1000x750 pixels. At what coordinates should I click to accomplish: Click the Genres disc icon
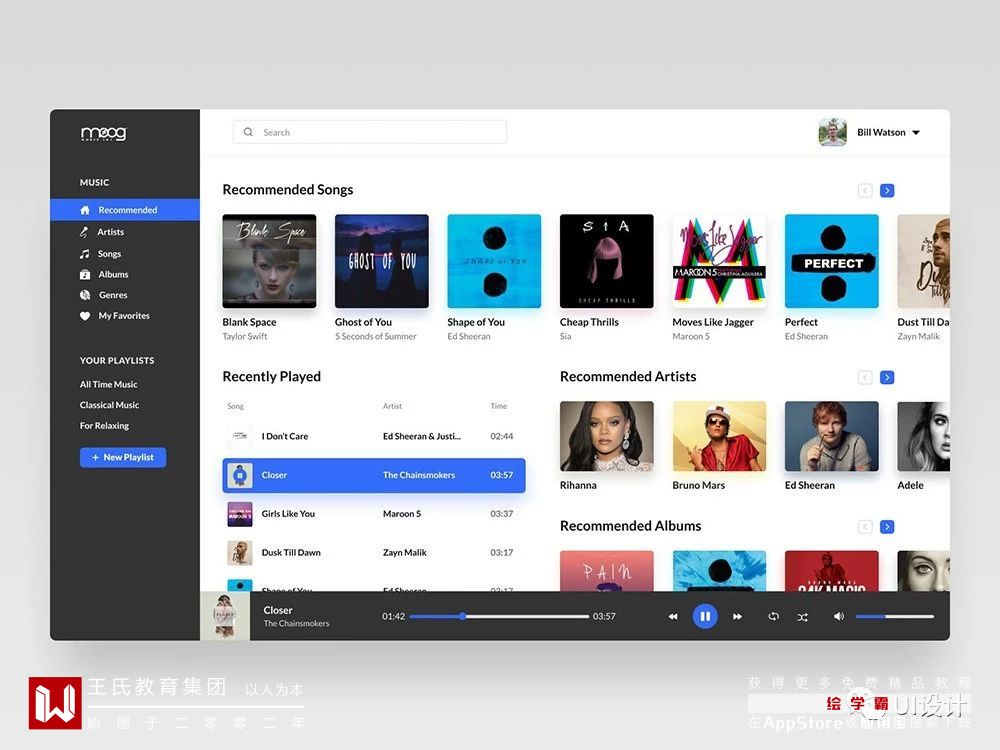pos(85,295)
